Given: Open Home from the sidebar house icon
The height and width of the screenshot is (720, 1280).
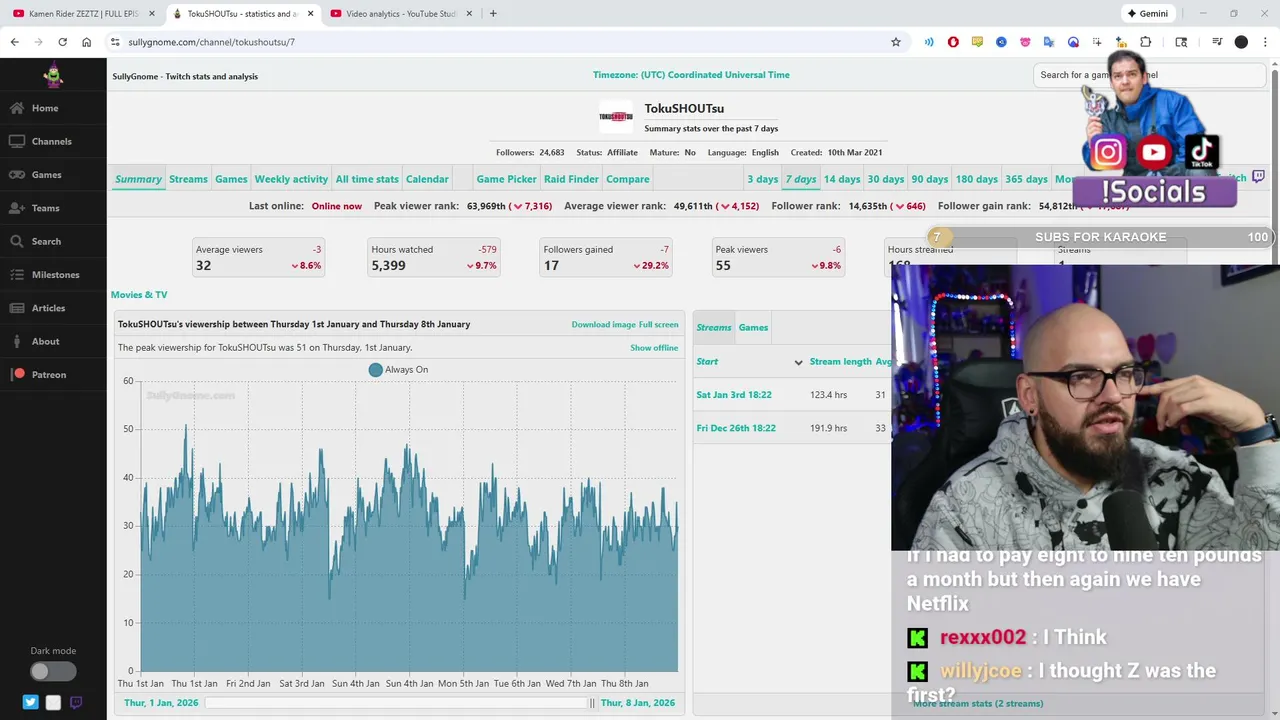Looking at the screenshot, I should tap(17, 108).
